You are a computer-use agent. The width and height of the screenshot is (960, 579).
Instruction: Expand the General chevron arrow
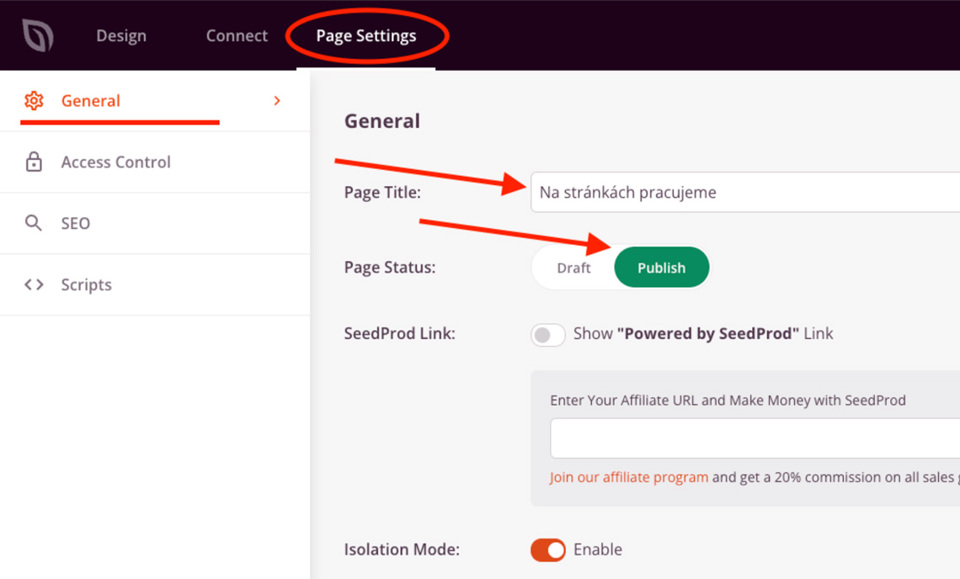(x=277, y=100)
